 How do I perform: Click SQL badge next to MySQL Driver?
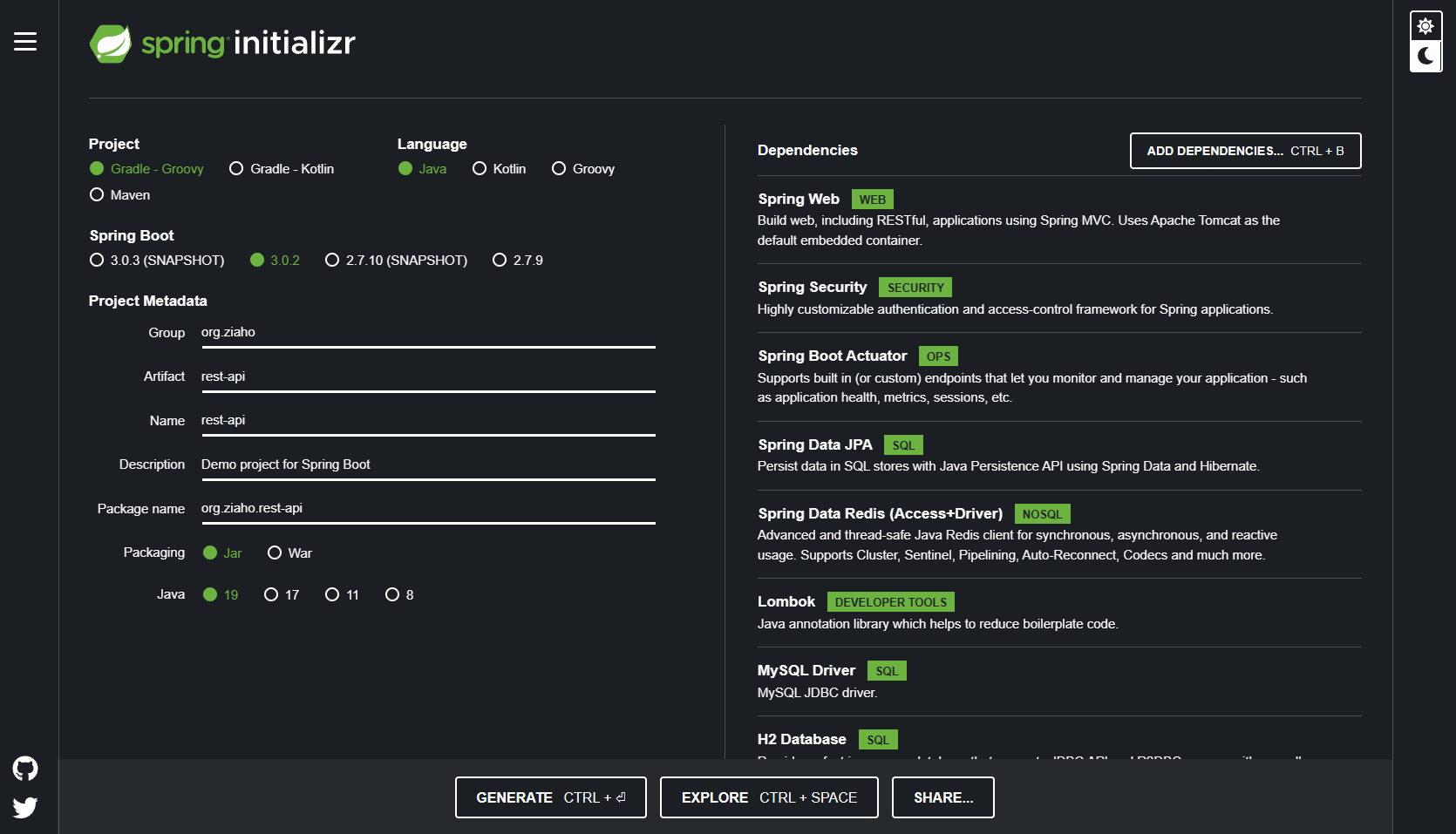point(887,671)
